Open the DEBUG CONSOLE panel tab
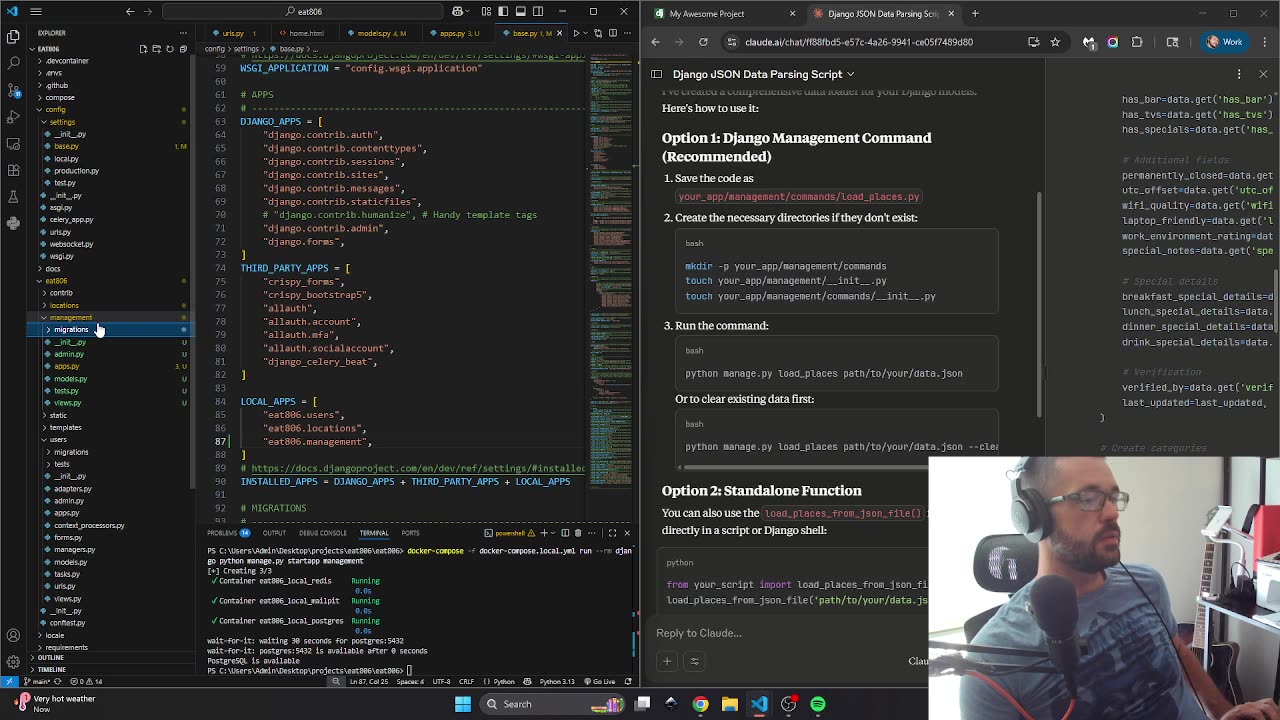The image size is (1280, 720). 322,533
